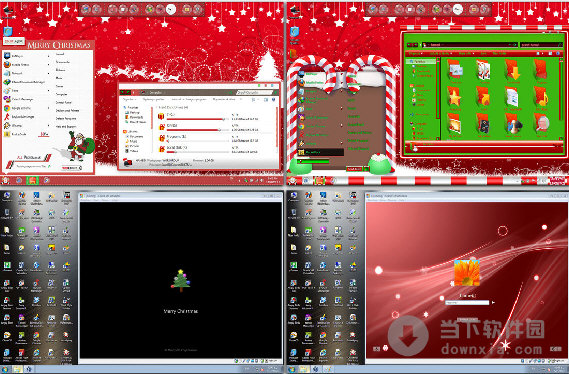Open Searches folder with magnifying glass
Viewport: 569px width, 374px height.
[x=541, y=125]
